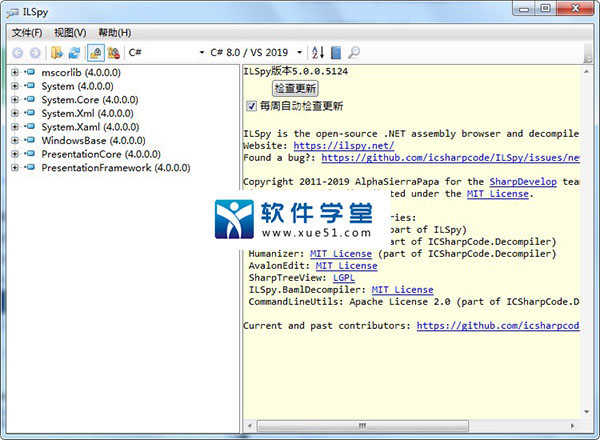Open search with magnifier icon

coord(354,52)
